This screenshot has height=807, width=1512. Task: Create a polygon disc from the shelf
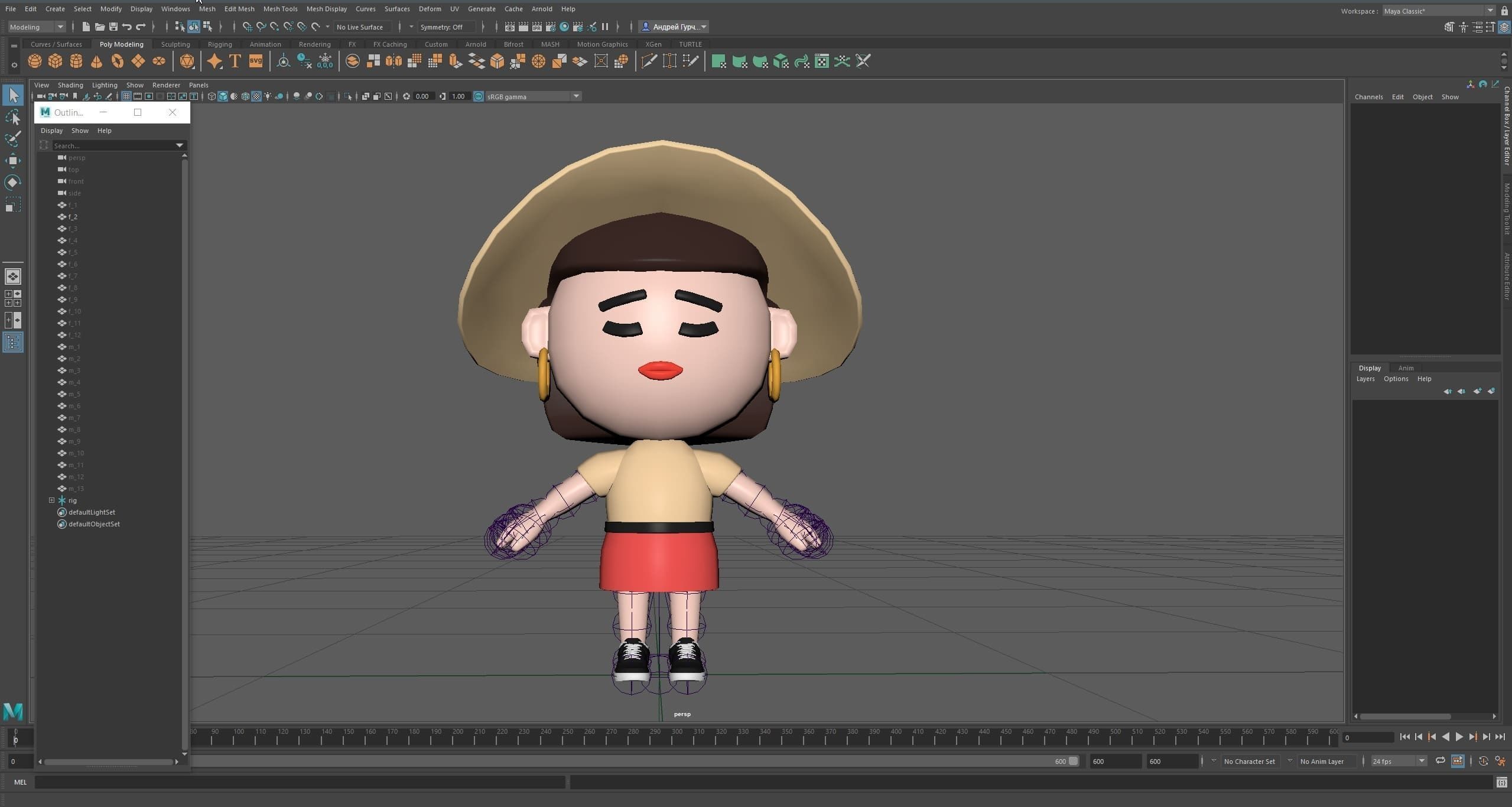[159, 61]
